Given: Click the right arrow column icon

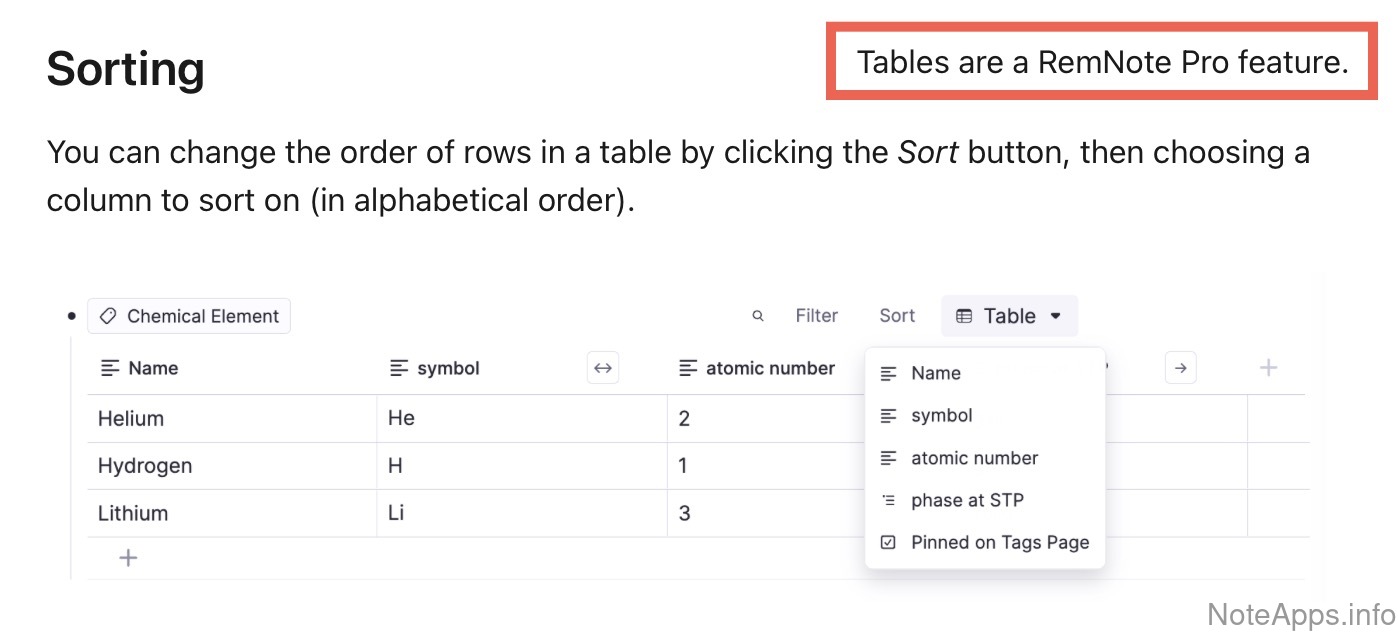Looking at the screenshot, I should click(1181, 368).
